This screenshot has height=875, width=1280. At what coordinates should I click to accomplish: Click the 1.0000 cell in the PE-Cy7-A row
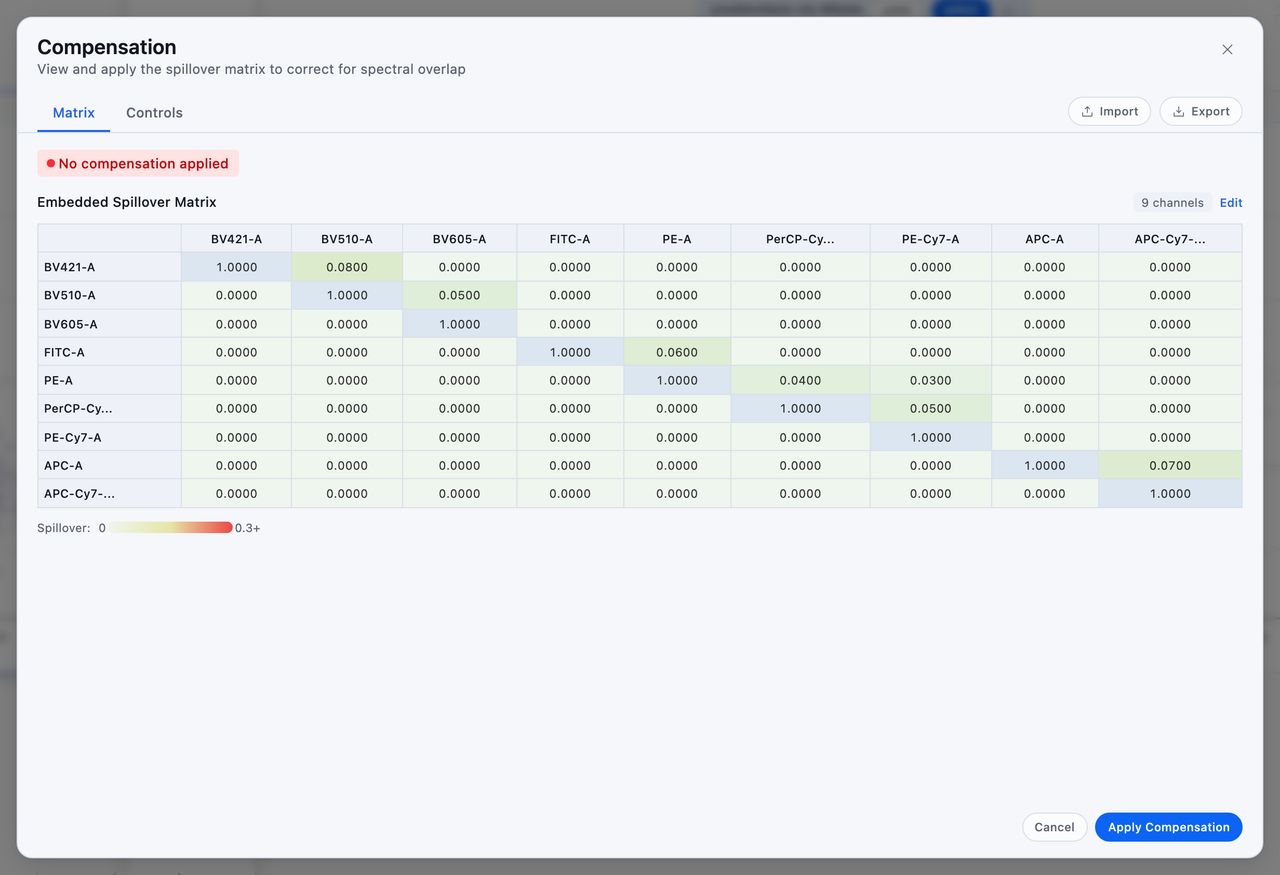click(931, 437)
